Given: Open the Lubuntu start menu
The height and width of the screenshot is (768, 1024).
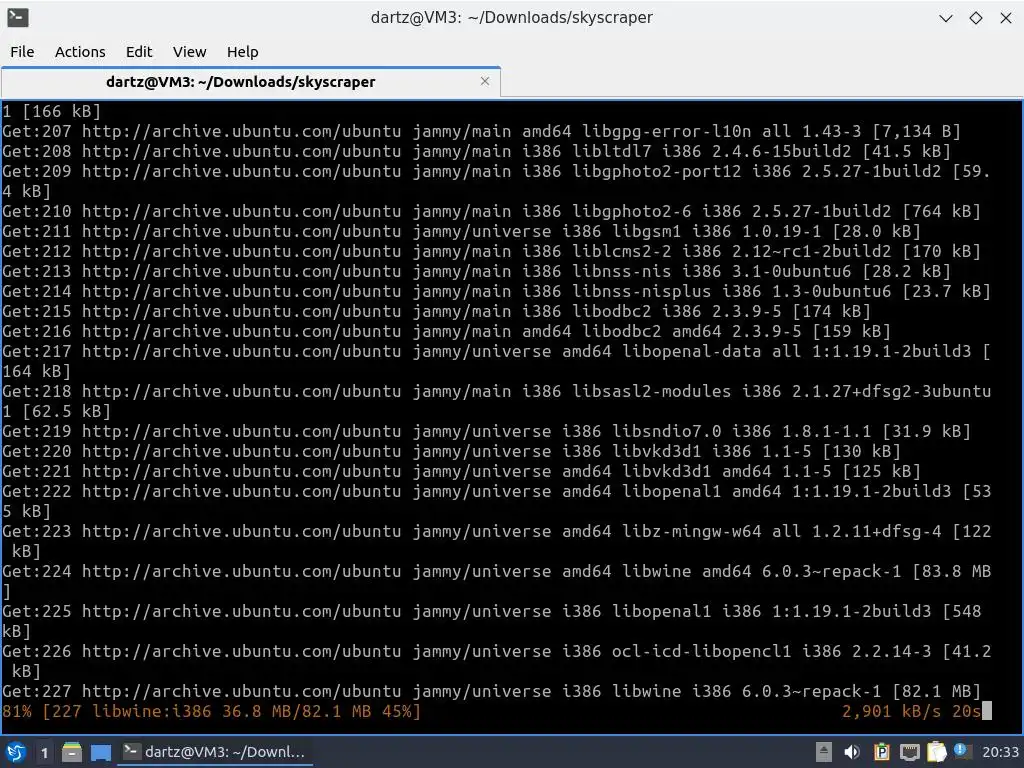Looking at the screenshot, I should point(16,752).
